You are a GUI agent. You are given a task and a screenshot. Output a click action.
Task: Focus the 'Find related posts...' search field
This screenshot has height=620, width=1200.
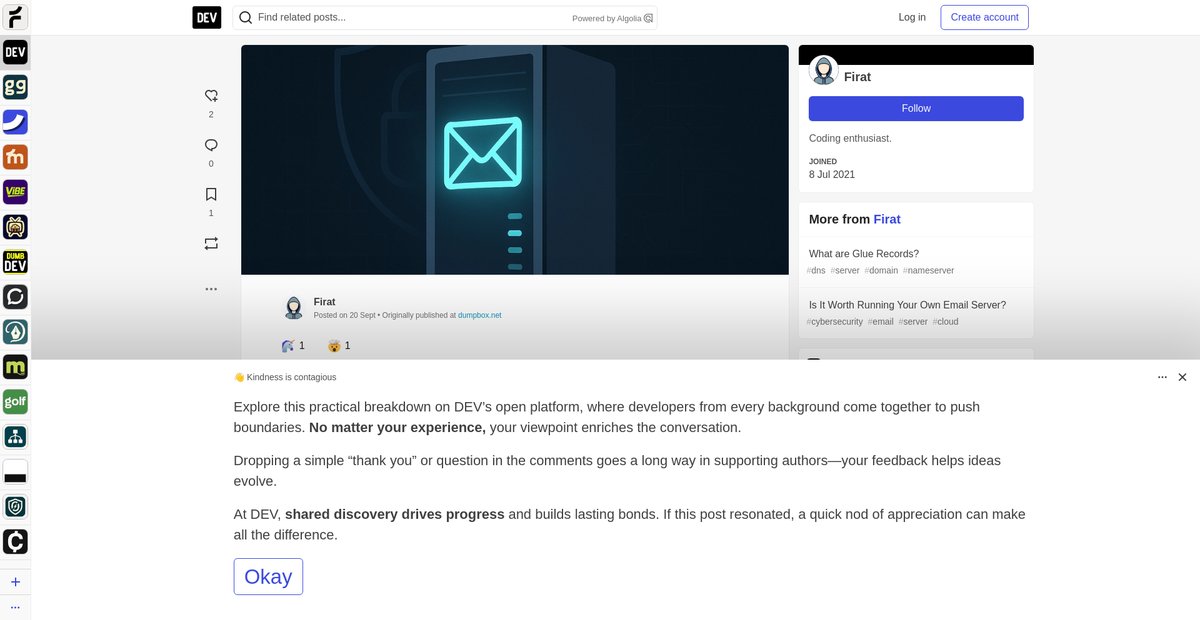point(445,17)
